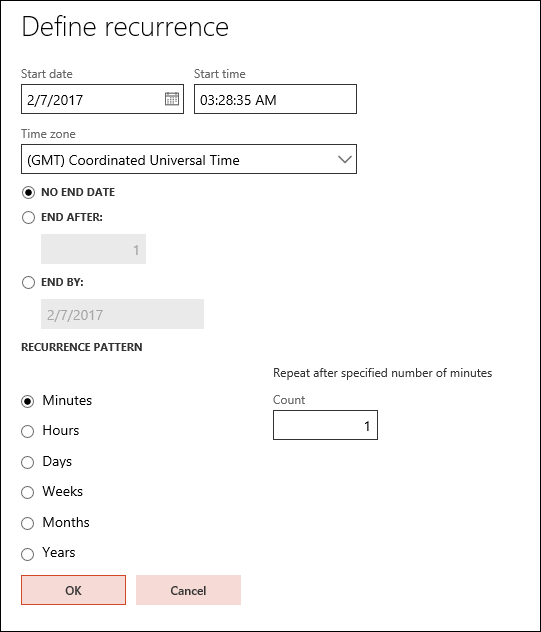Select Minutes recurrence pattern
Viewport: 541px width, 632px height.
(27, 401)
